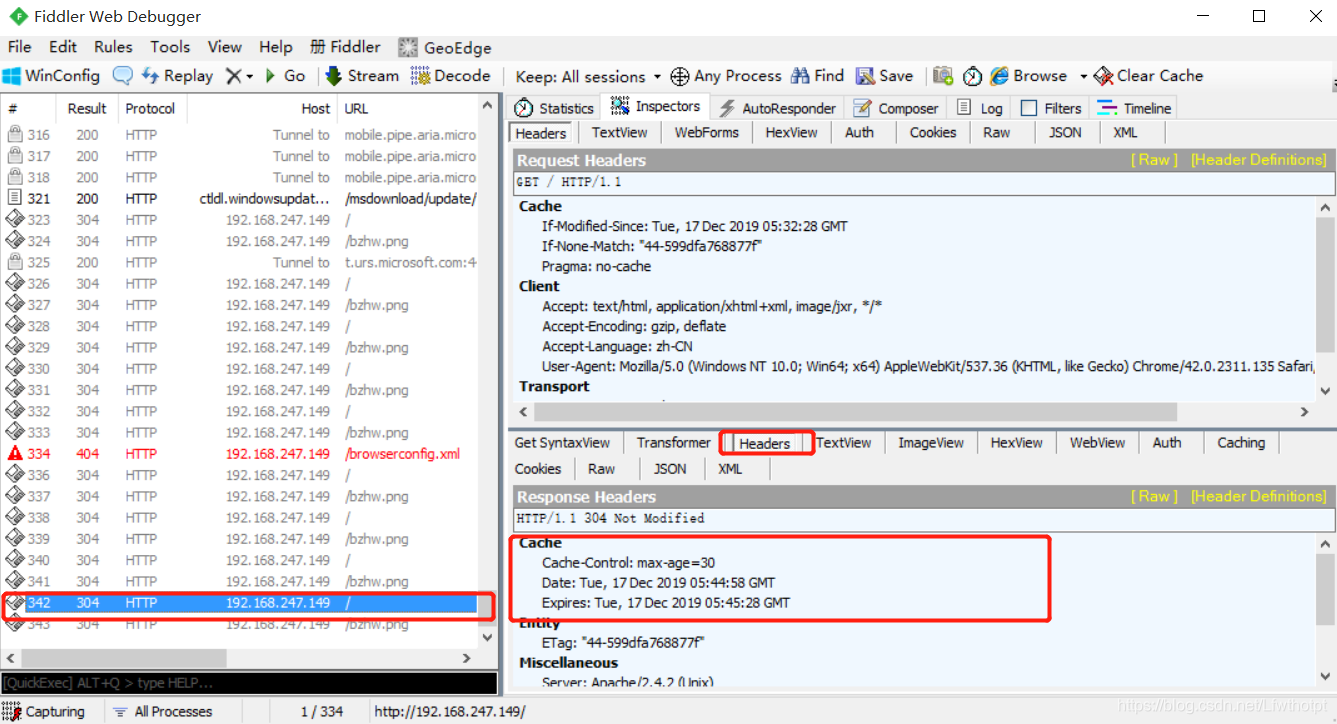The image size is (1337, 724).
Task: Open the View menu
Action: (x=225, y=47)
